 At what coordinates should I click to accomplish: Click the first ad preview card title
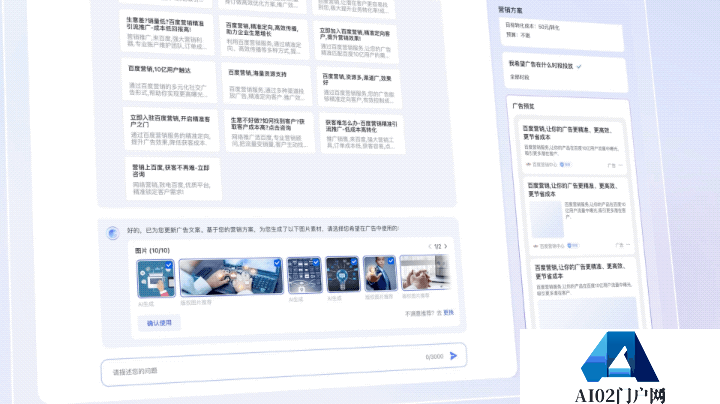click(568, 133)
